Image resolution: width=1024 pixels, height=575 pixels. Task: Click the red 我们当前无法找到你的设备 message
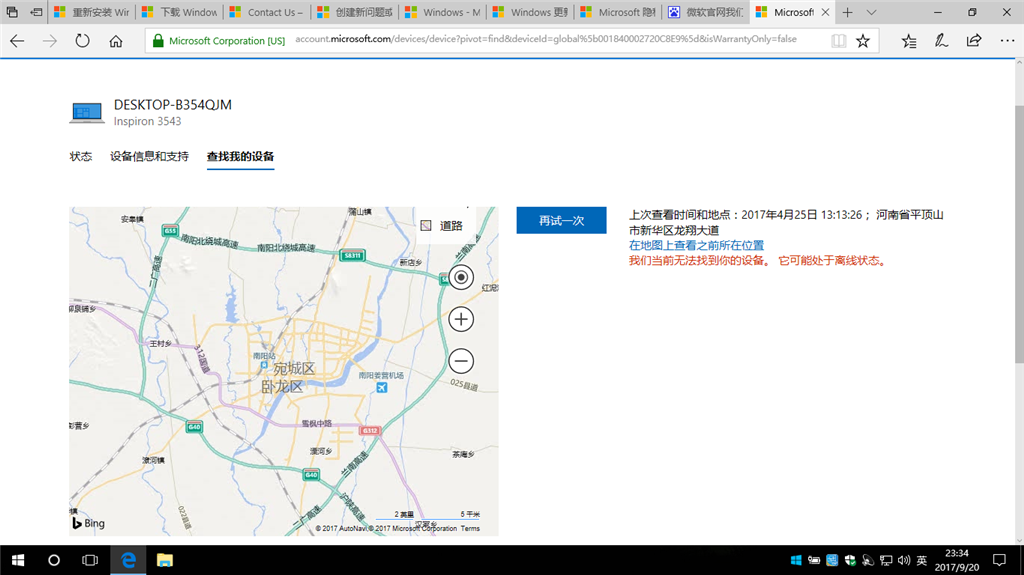tap(758, 261)
